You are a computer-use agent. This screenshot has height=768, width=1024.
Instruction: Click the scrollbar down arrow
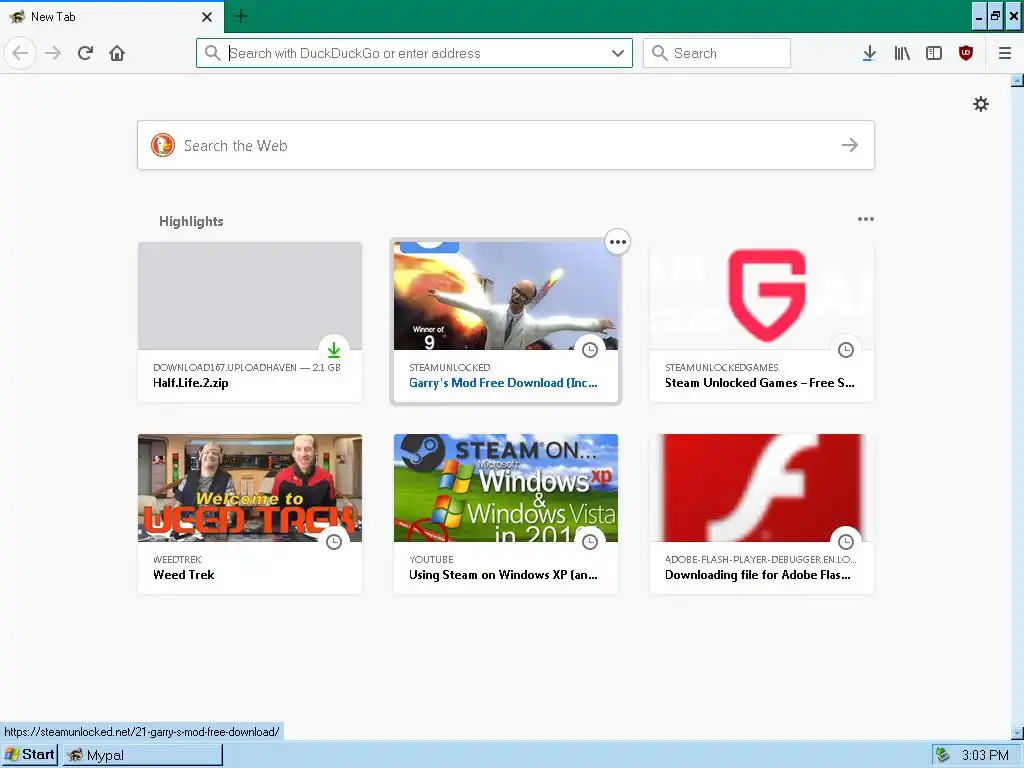click(x=1017, y=733)
